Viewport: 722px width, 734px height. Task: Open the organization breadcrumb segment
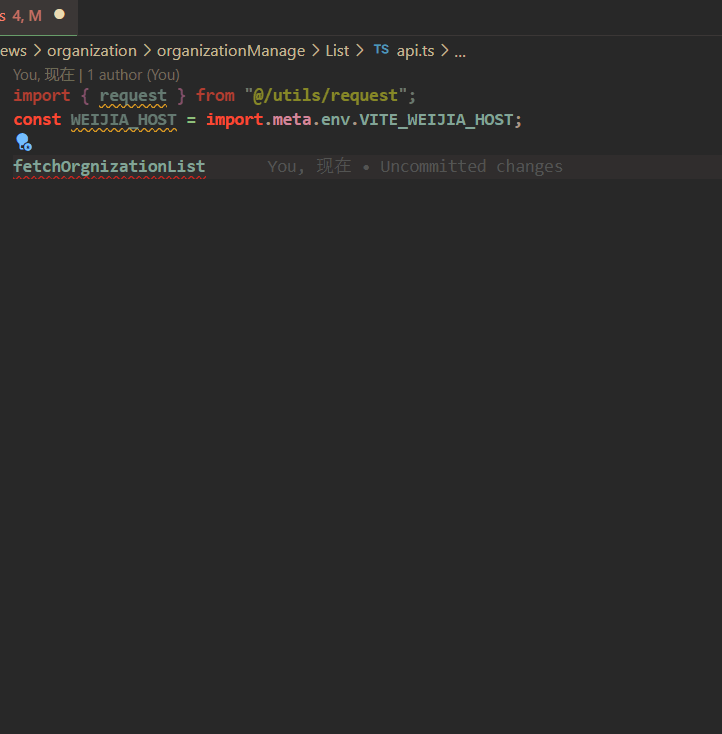(92, 51)
